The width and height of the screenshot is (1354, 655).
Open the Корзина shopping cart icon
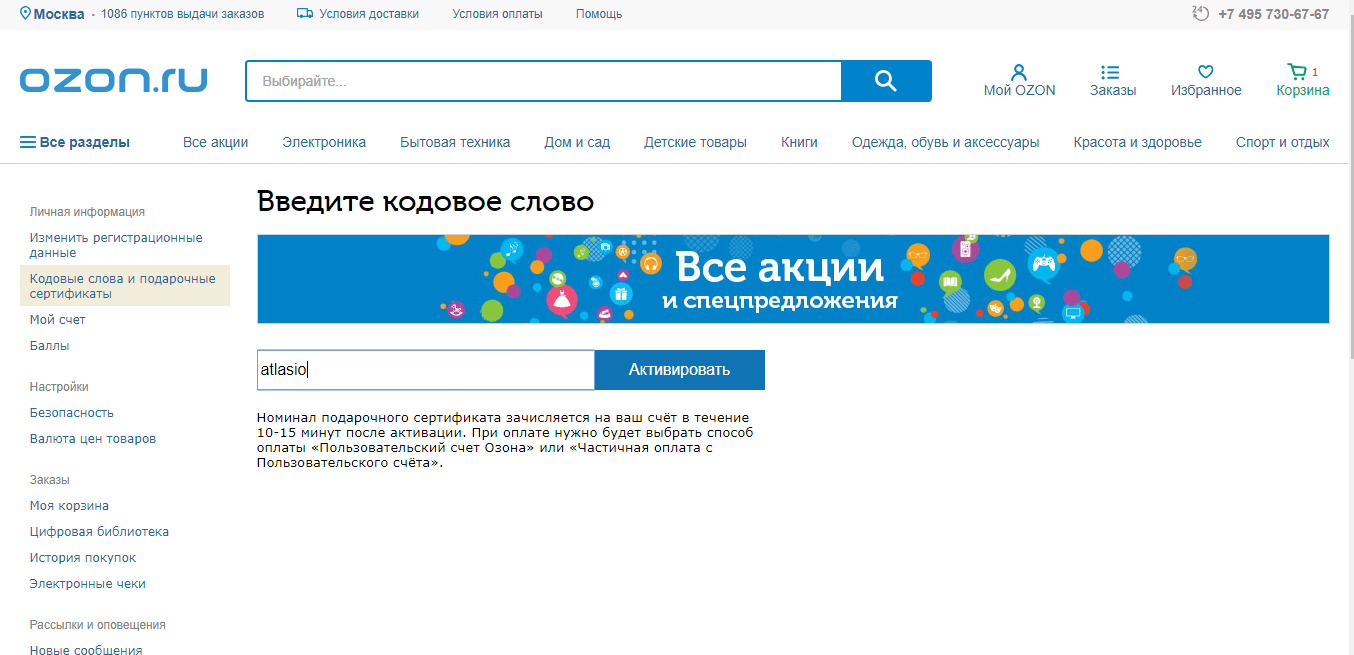click(1297, 72)
